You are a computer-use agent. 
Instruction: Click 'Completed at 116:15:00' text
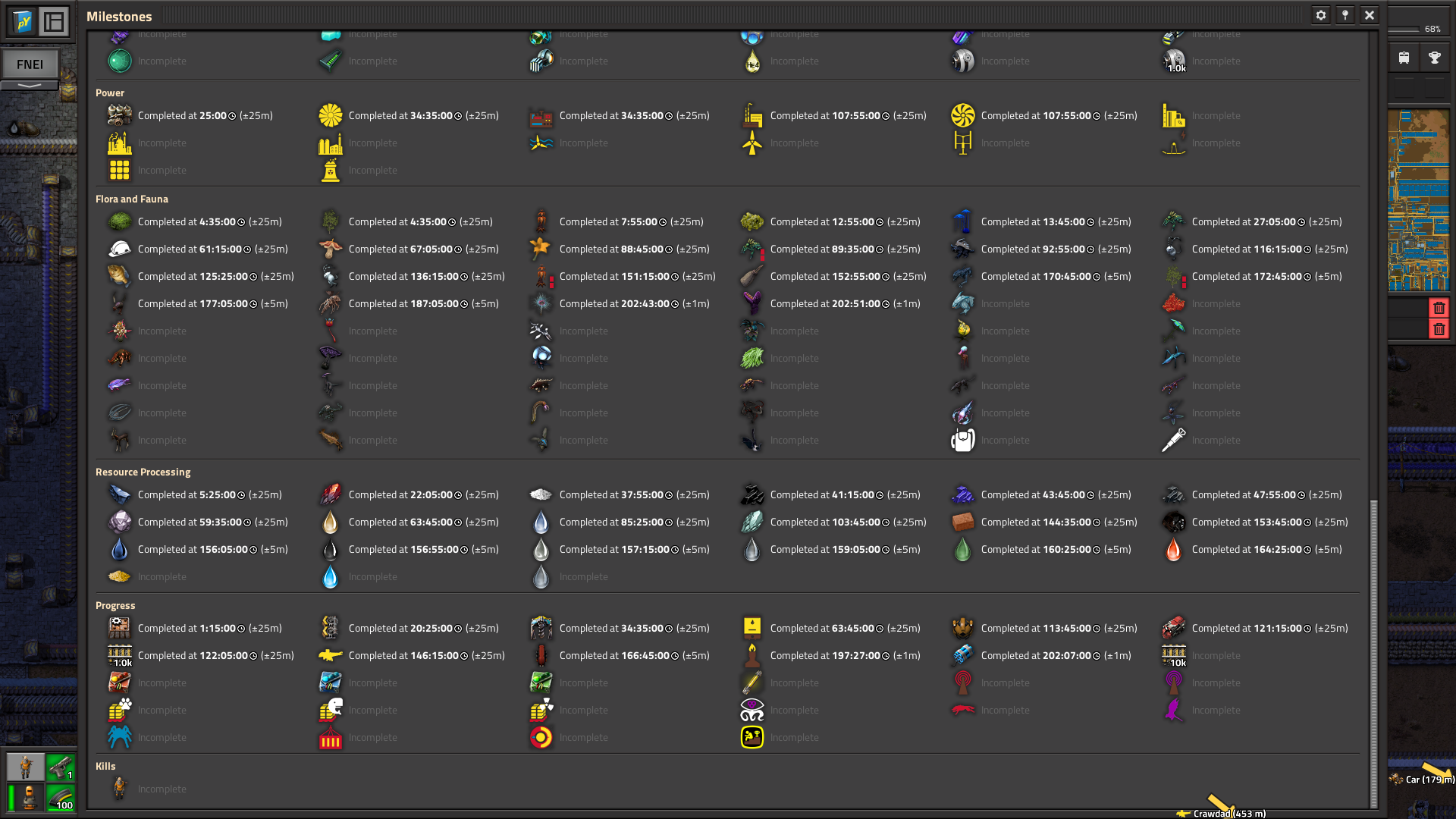1247,249
